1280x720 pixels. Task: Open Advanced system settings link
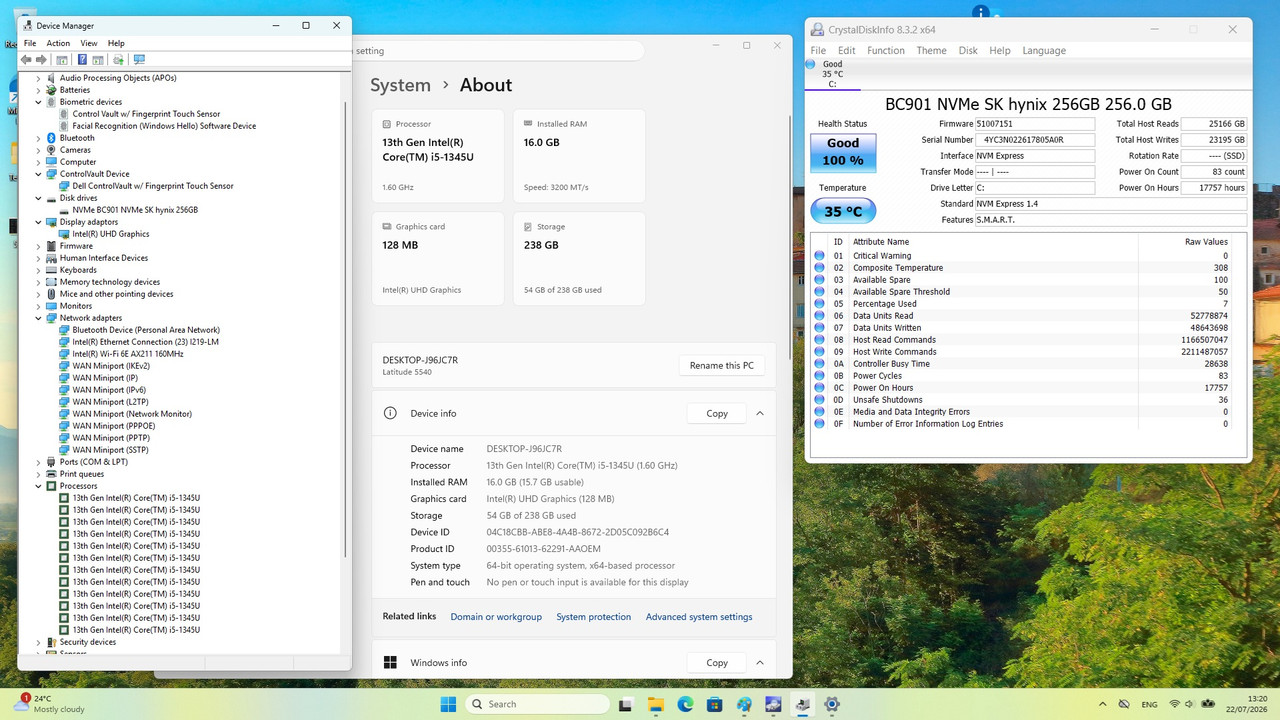coord(699,617)
